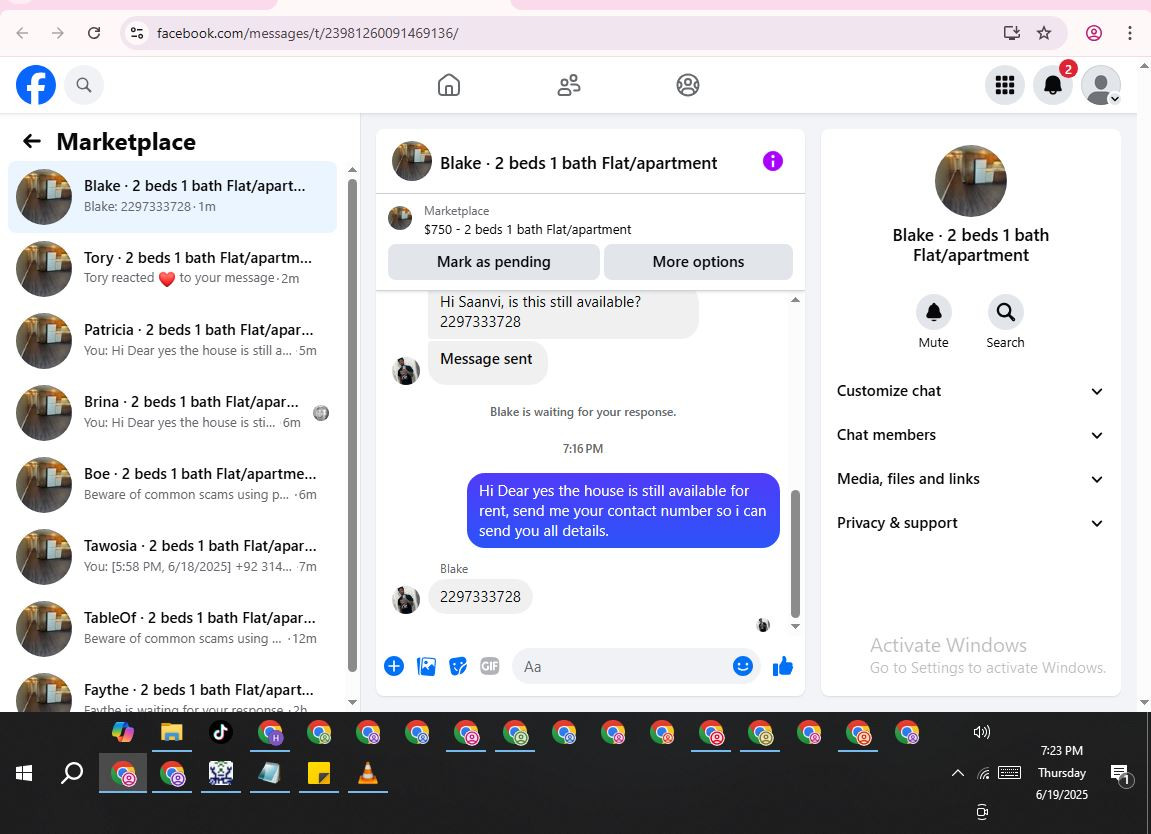Show hidden system tray icons chevron
Viewport: 1151px width, 834px height.
(x=957, y=772)
